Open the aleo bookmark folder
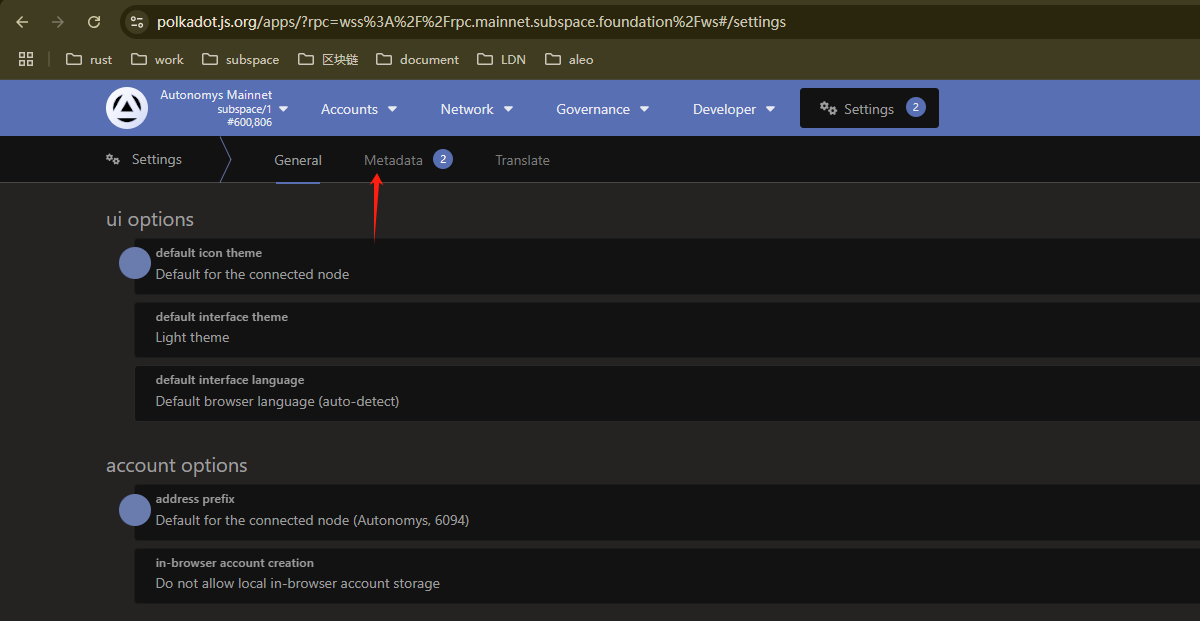 tap(569, 59)
